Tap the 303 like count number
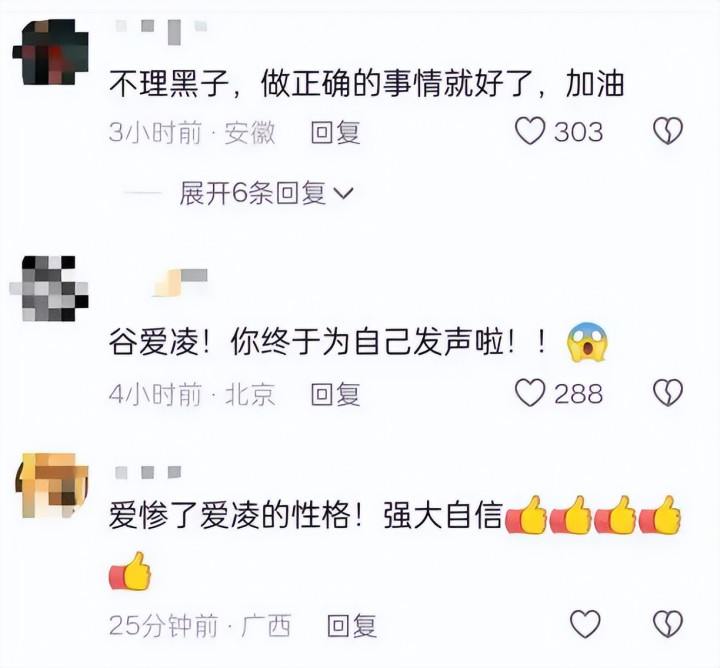 578,132
